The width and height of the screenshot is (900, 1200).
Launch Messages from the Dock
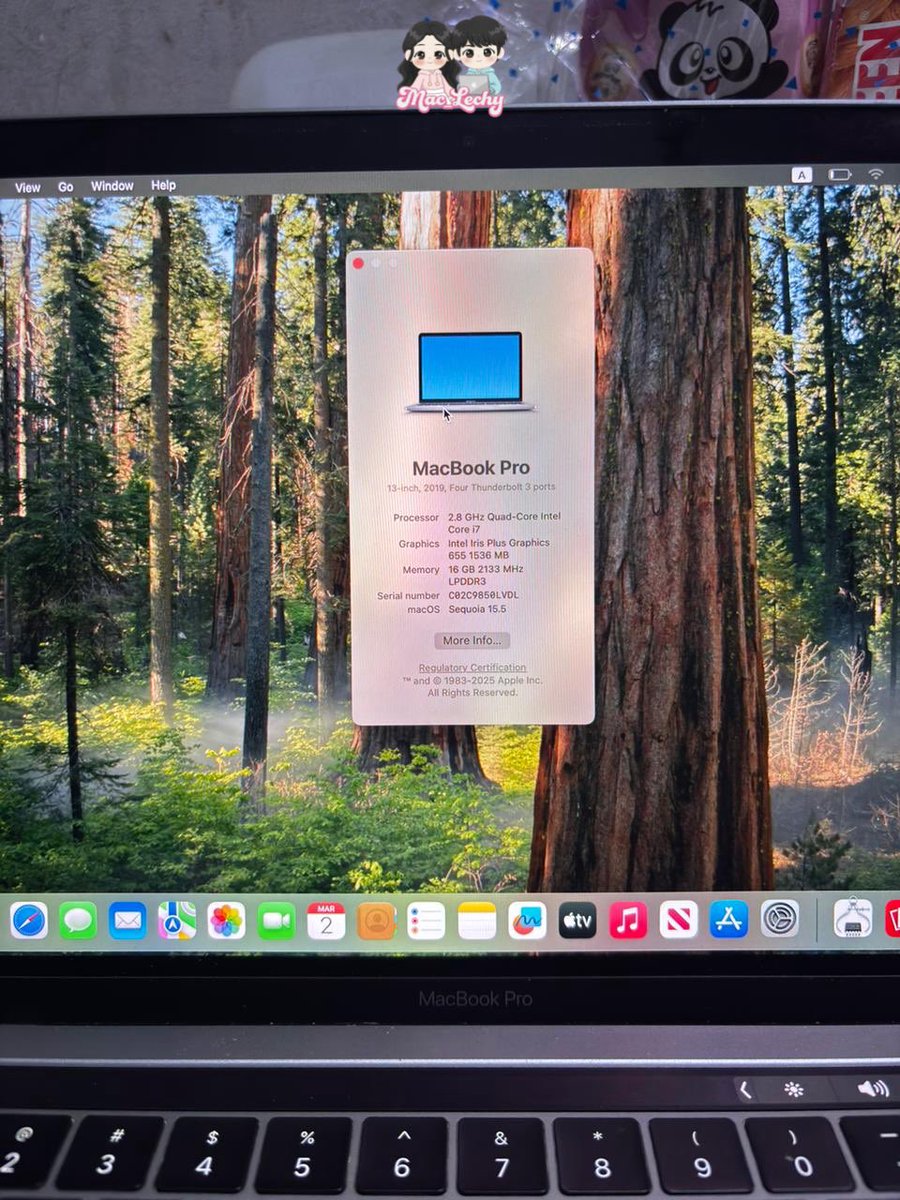pyautogui.click(x=78, y=920)
